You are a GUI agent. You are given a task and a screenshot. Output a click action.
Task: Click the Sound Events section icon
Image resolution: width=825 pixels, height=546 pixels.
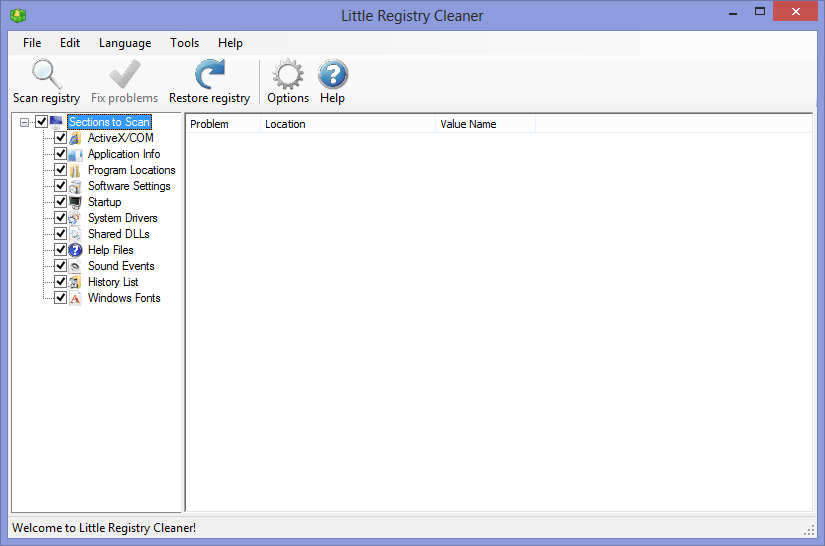pyautogui.click(x=75, y=266)
